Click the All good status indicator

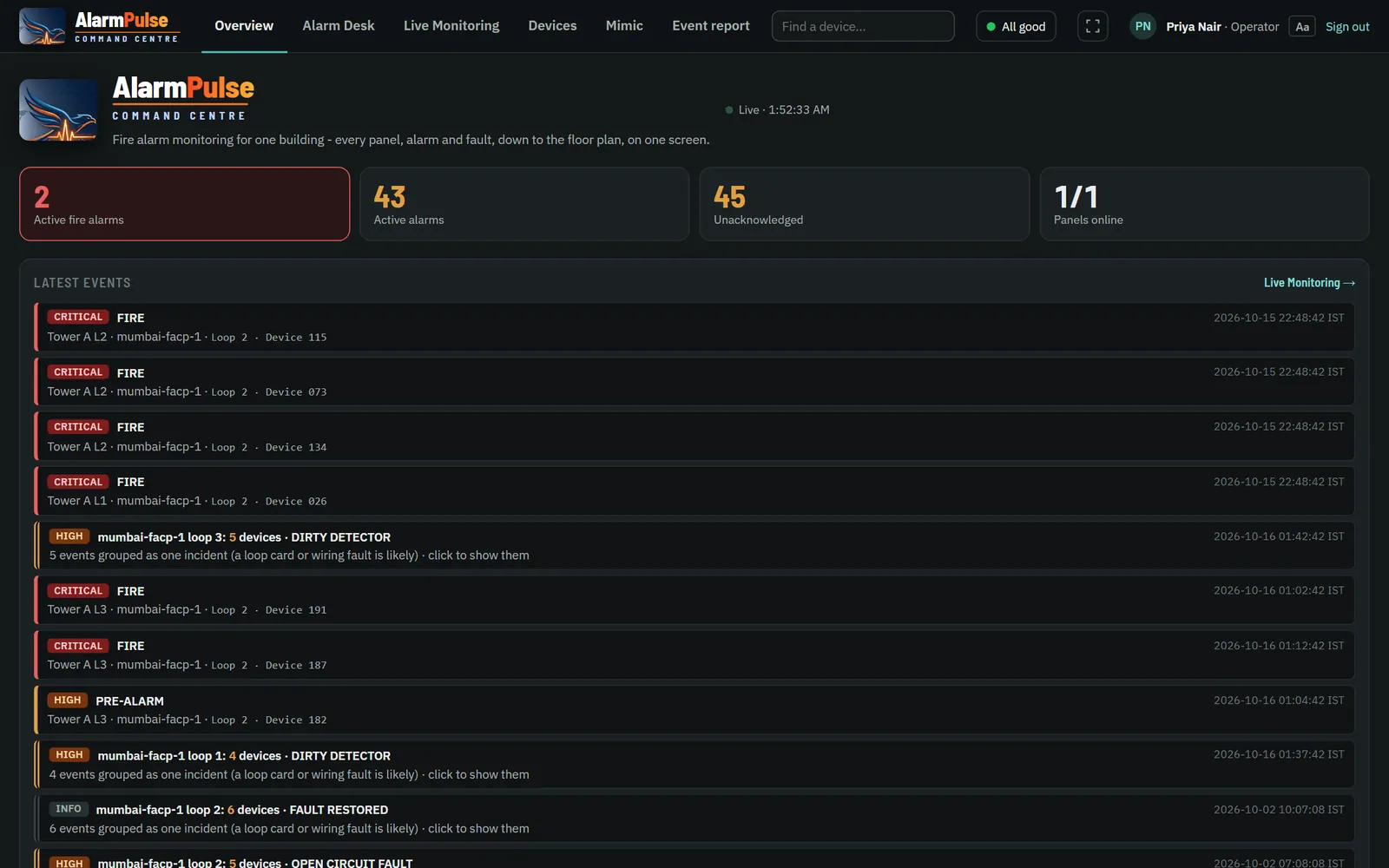click(1016, 26)
